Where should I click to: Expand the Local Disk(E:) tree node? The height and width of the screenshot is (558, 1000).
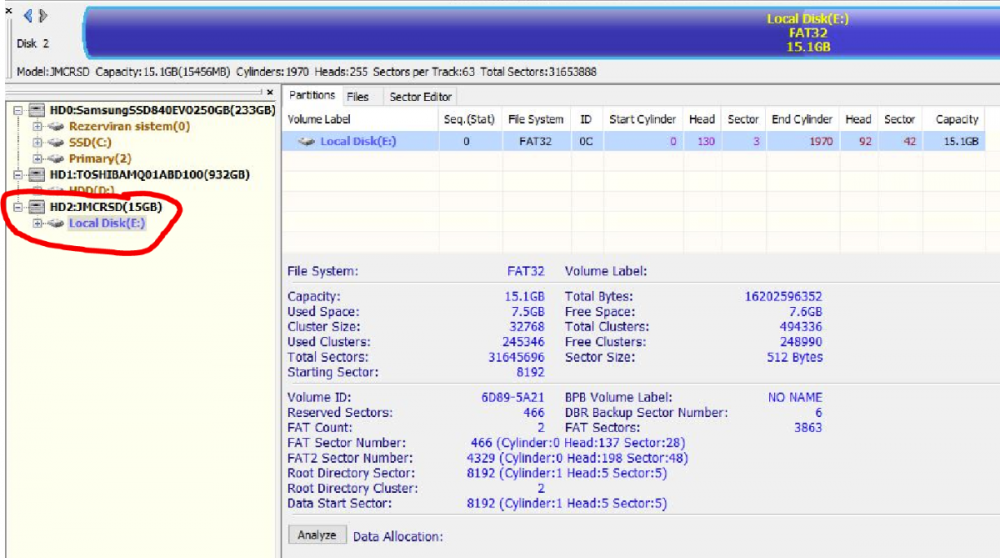coord(37,223)
